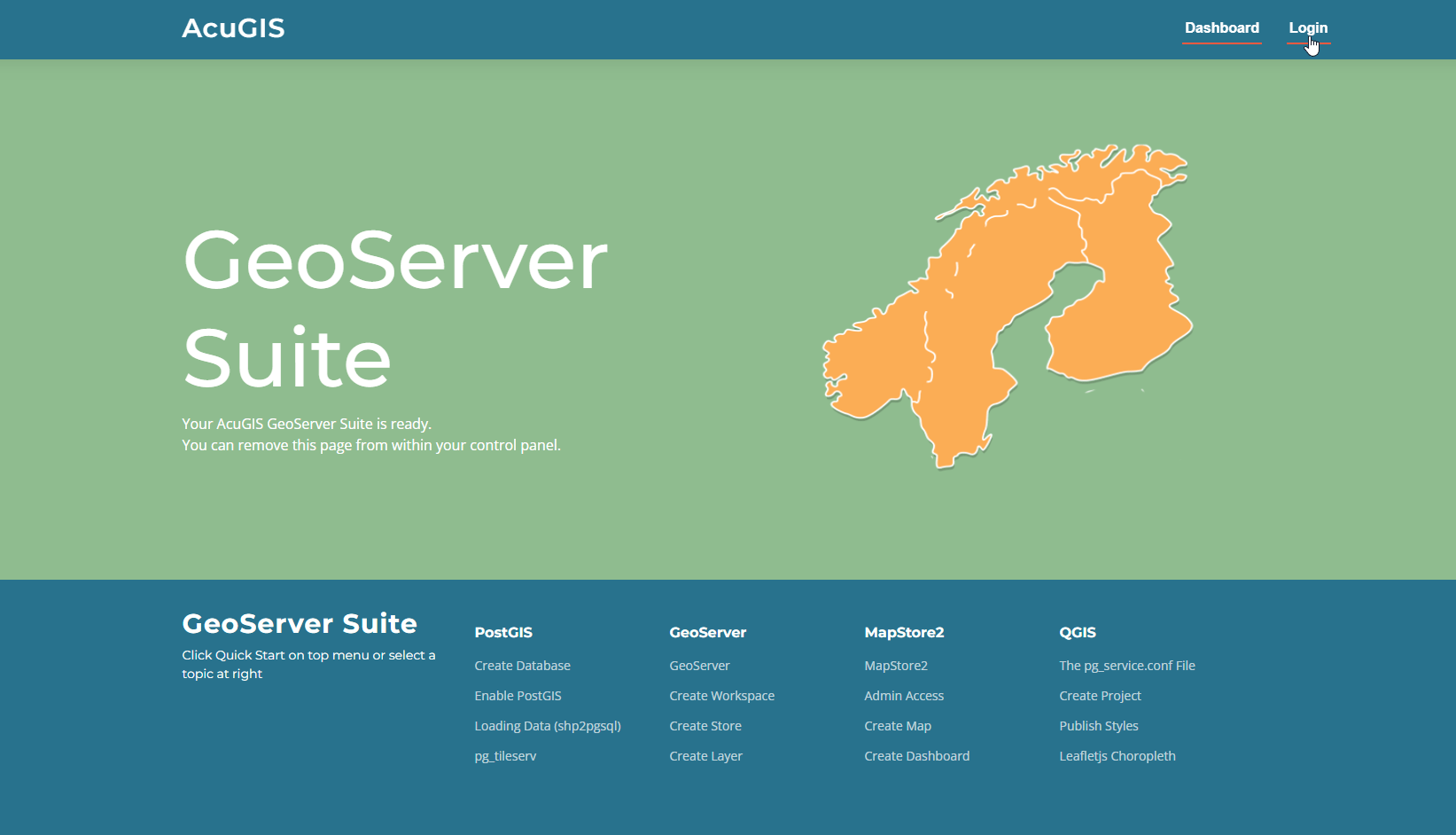Open the Dashboard menu item
1456x835 pixels.
(x=1221, y=27)
